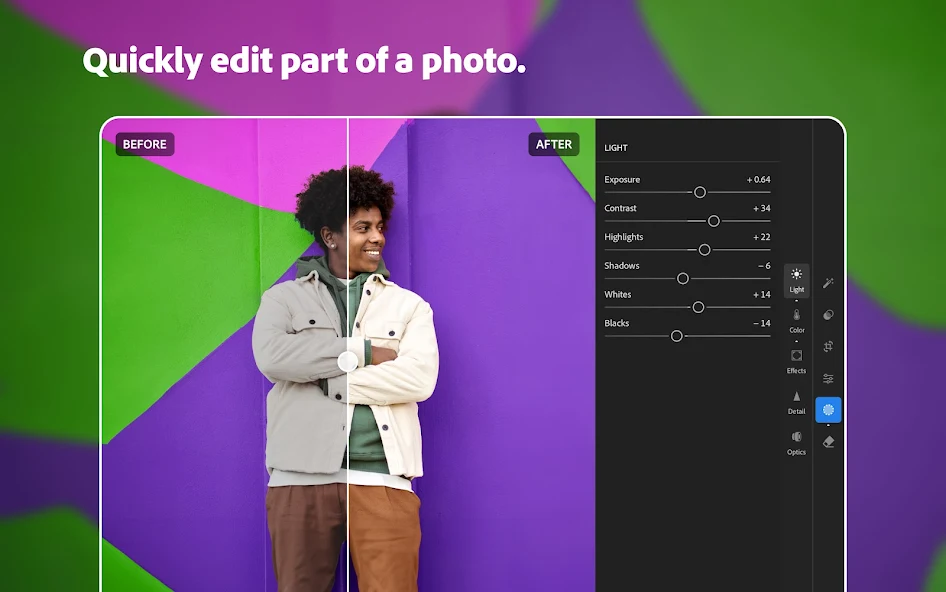Open the Detail panel

point(796,402)
